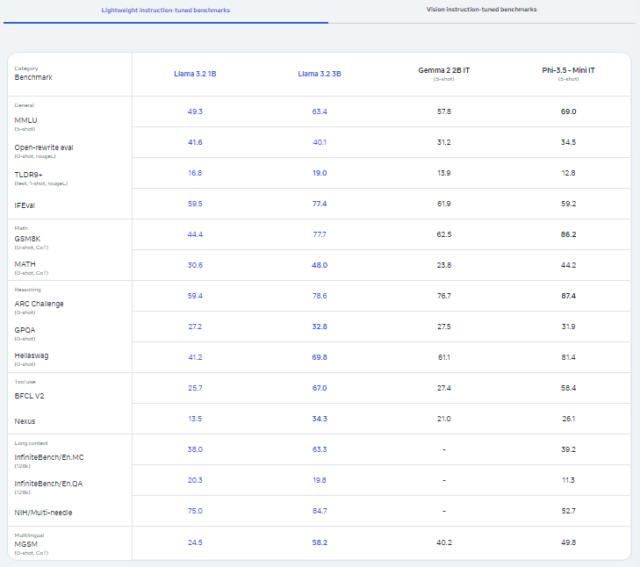The image size is (640, 567).
Task: Click Nexus score 13.5
Action: pos(195,419)
